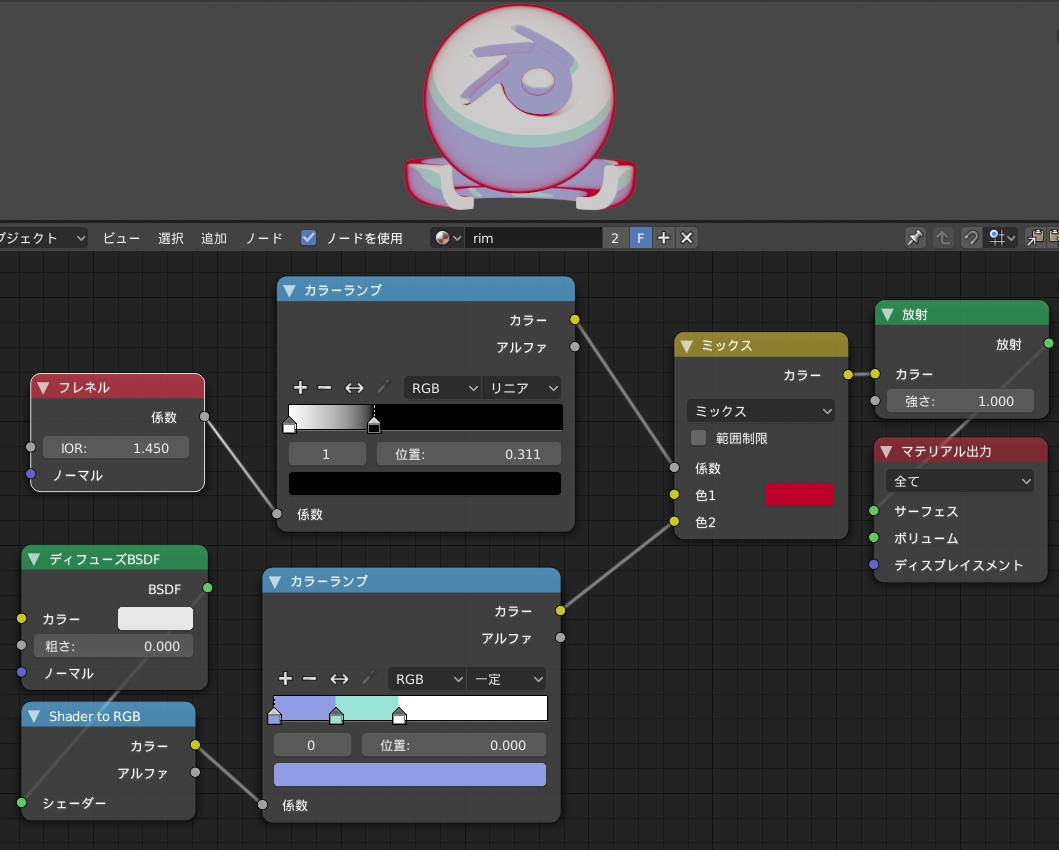This screenshot has height=850, width=1059.
Task: Click the ディフューズBSDF node's BSDF output socket
Action: click(x=207, y=588)
